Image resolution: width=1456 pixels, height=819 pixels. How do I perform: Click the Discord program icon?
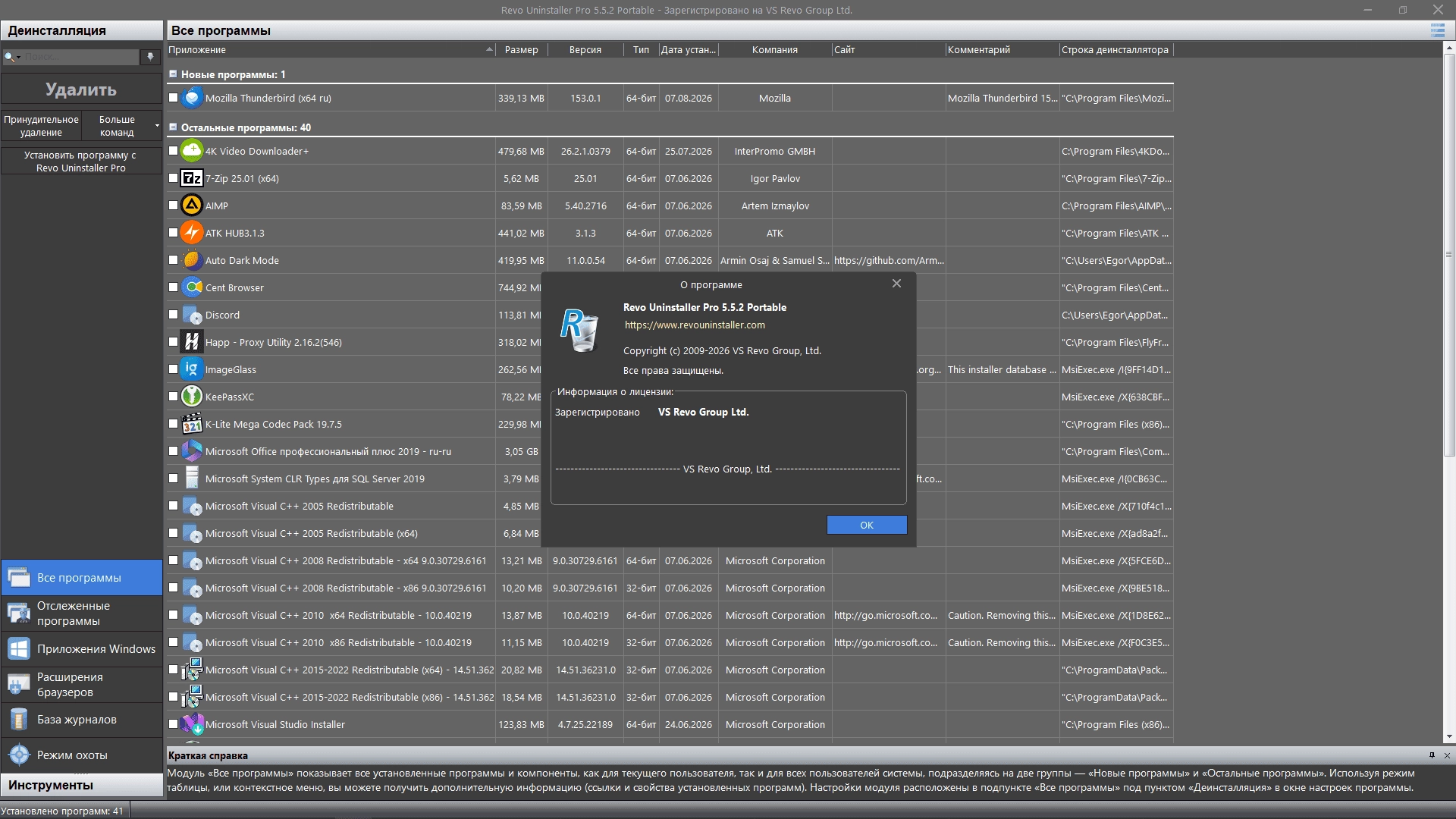[192, 315]
